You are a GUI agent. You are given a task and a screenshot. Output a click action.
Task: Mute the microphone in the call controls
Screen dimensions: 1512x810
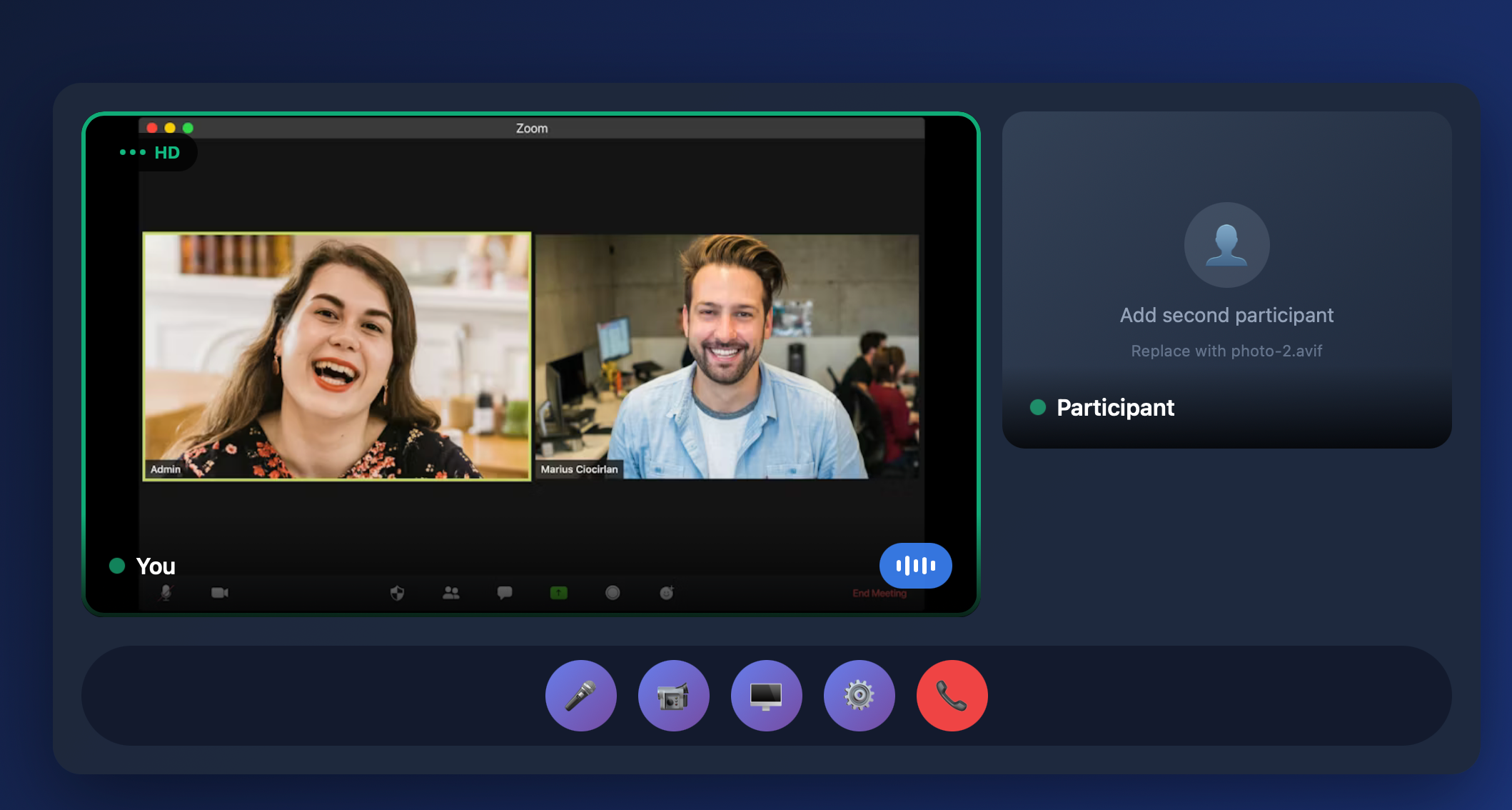[x=580, y=695]
